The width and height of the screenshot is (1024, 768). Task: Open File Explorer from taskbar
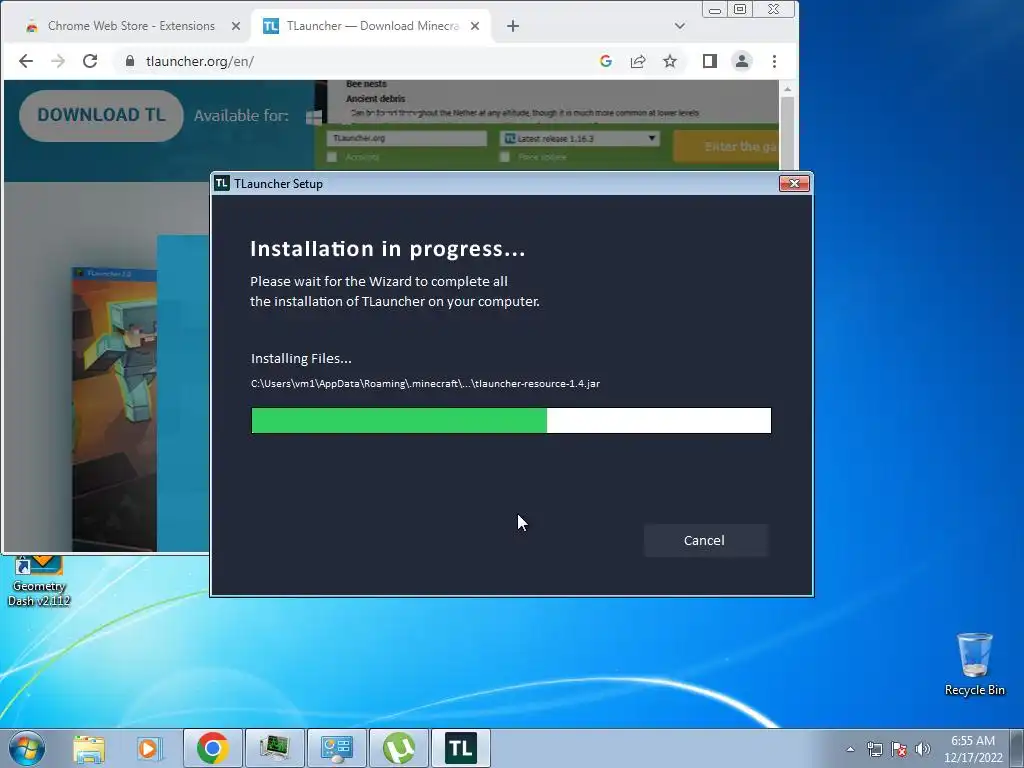point(89,748)
